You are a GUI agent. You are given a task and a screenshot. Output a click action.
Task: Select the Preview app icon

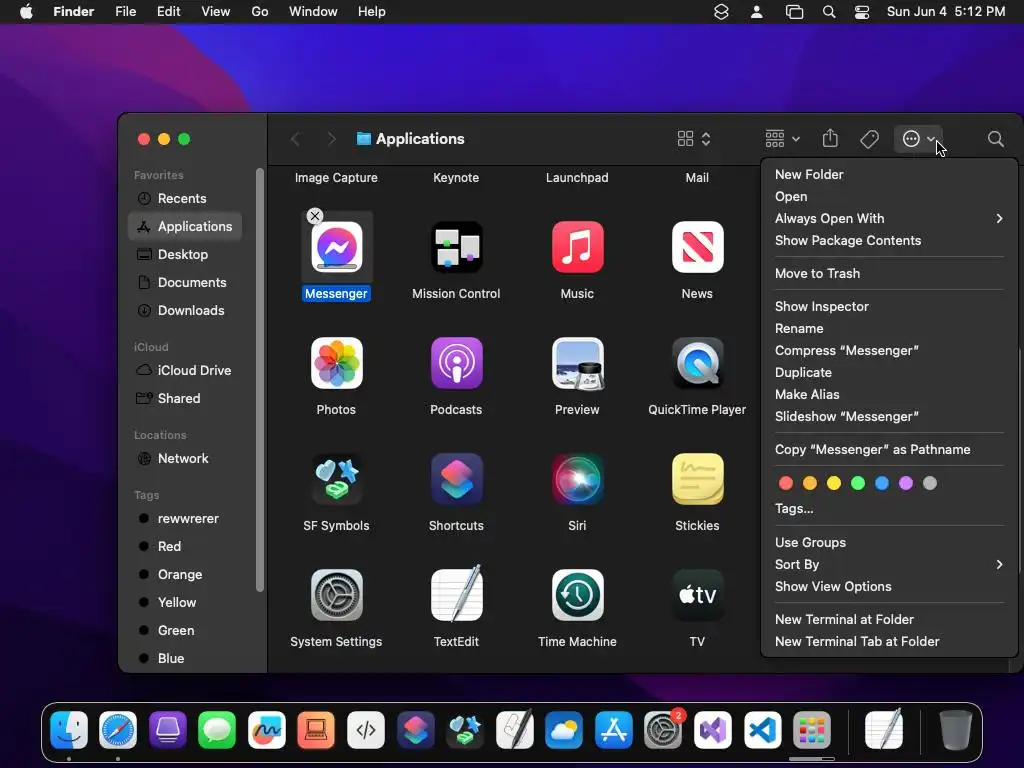click(577, 363)
